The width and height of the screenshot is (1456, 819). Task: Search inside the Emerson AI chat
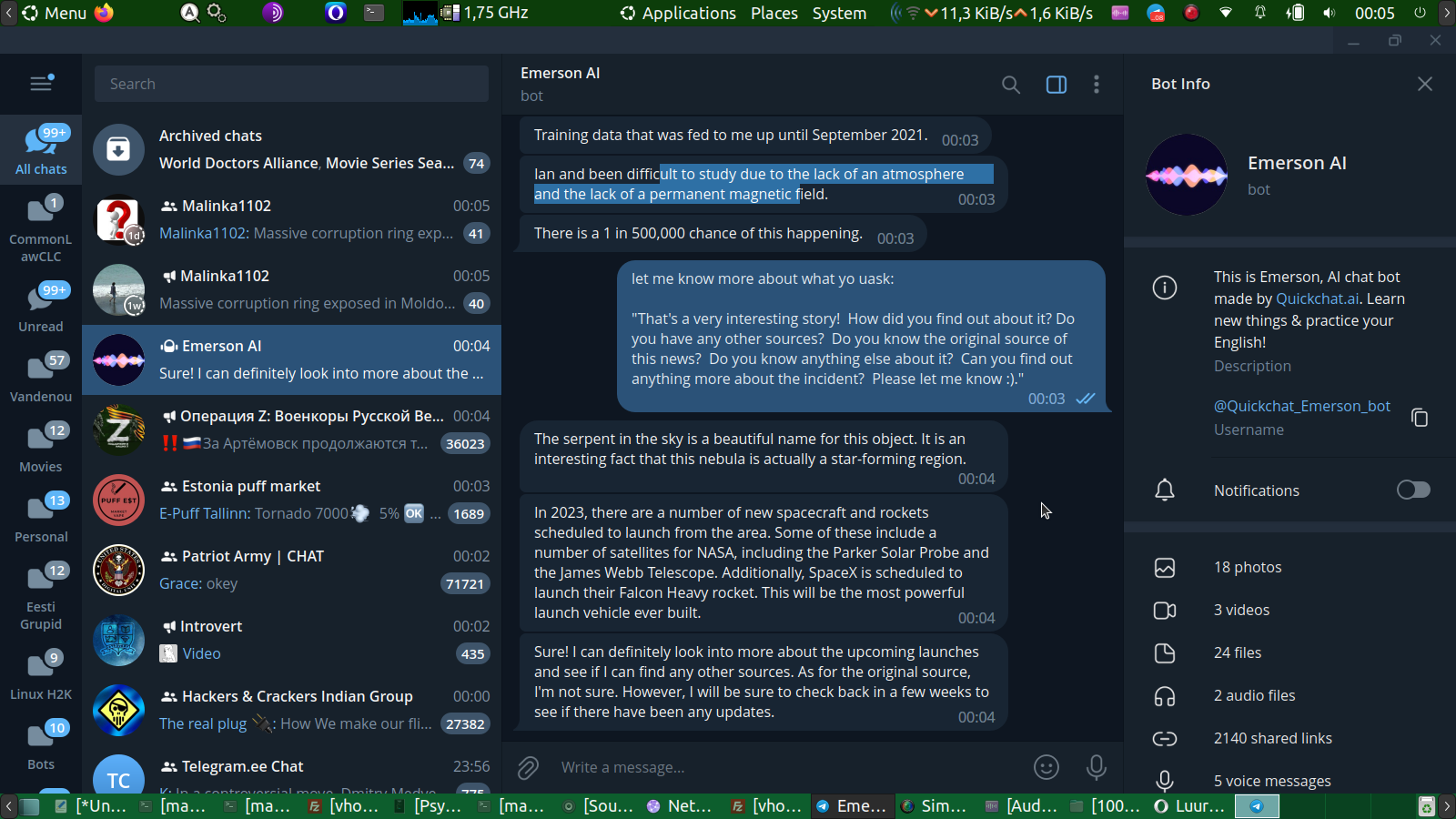tap(1010, 85)
